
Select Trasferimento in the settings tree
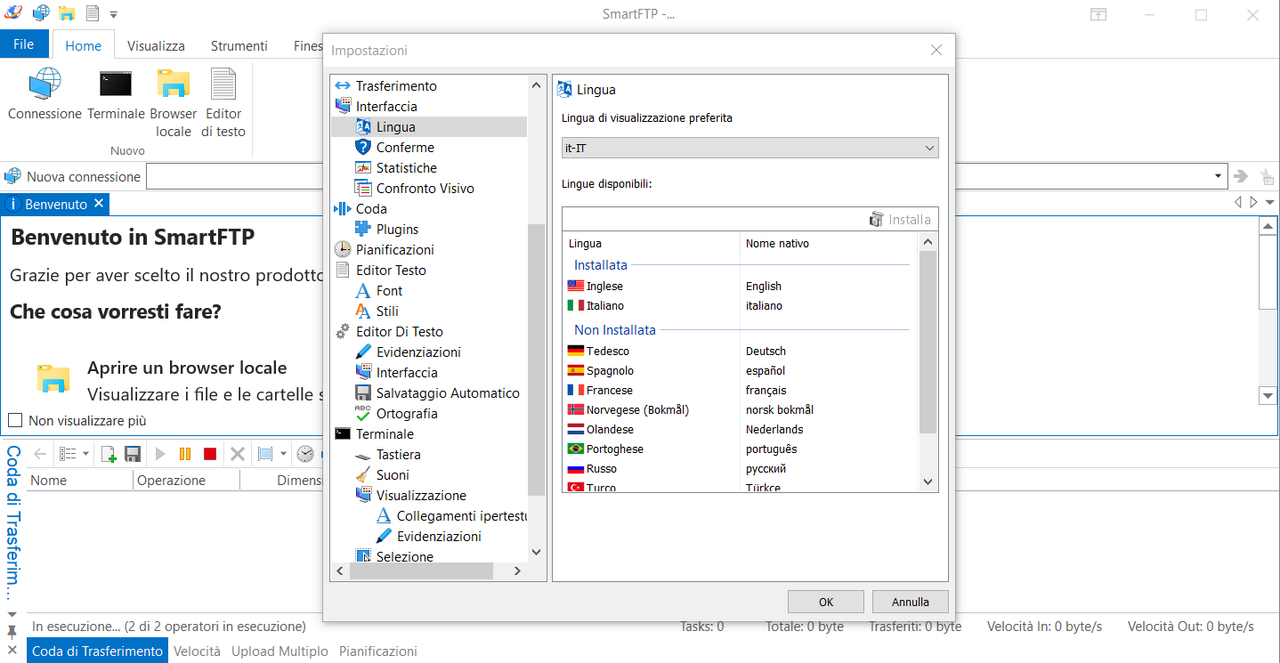pos(396,86)
